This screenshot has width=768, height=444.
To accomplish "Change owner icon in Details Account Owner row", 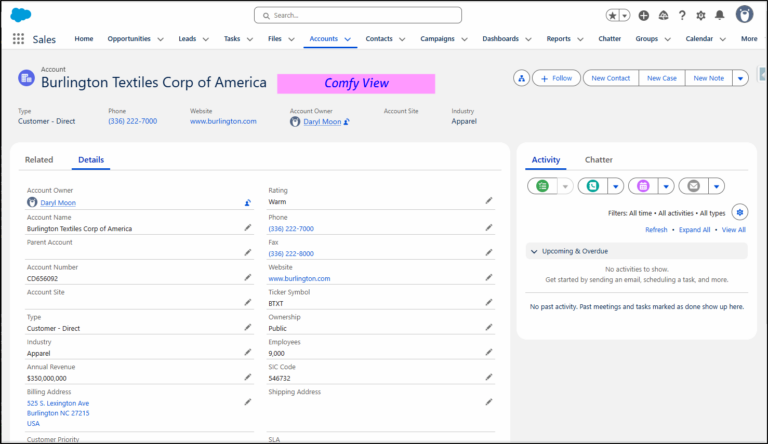I will coord(248,202).
